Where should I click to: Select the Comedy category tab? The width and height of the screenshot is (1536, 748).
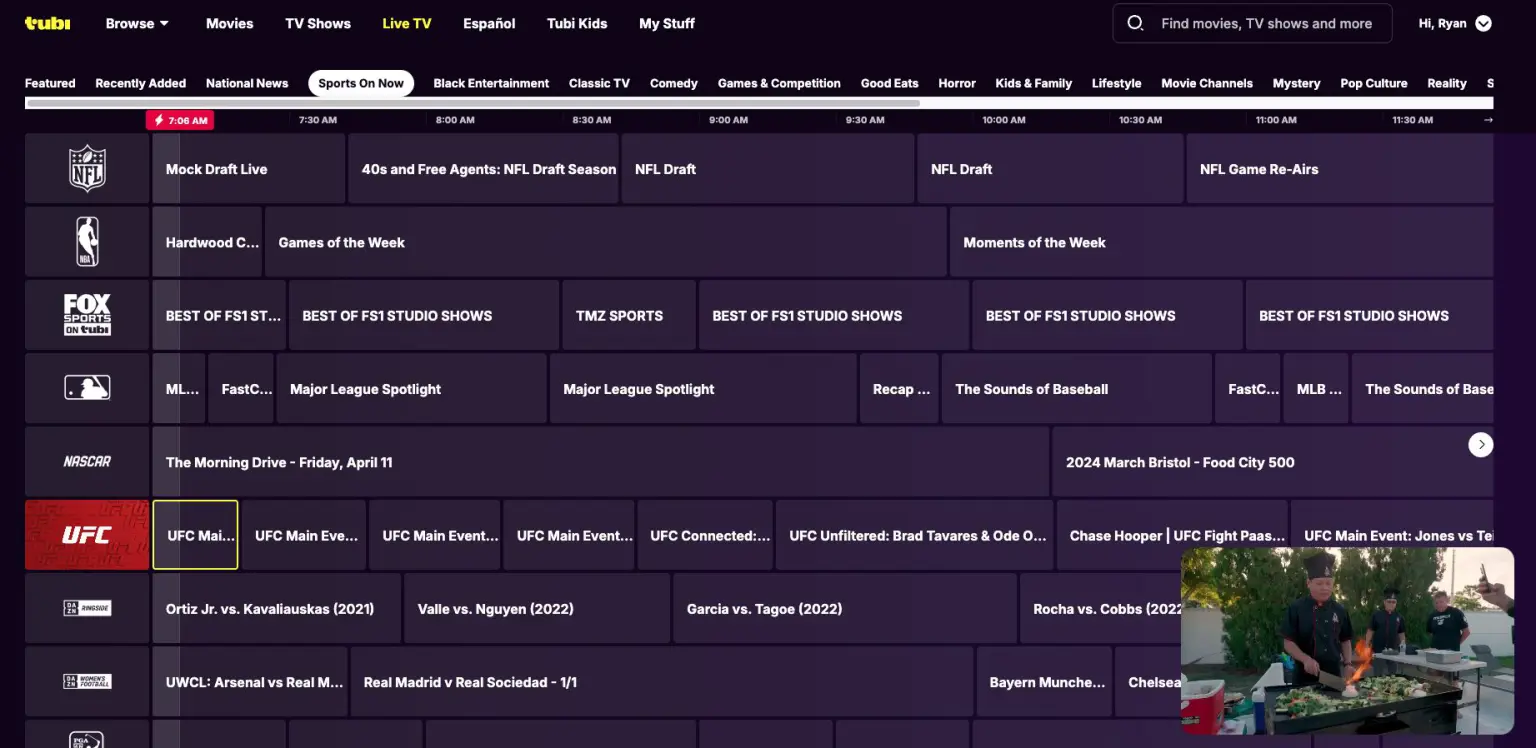tap(673, 83)
